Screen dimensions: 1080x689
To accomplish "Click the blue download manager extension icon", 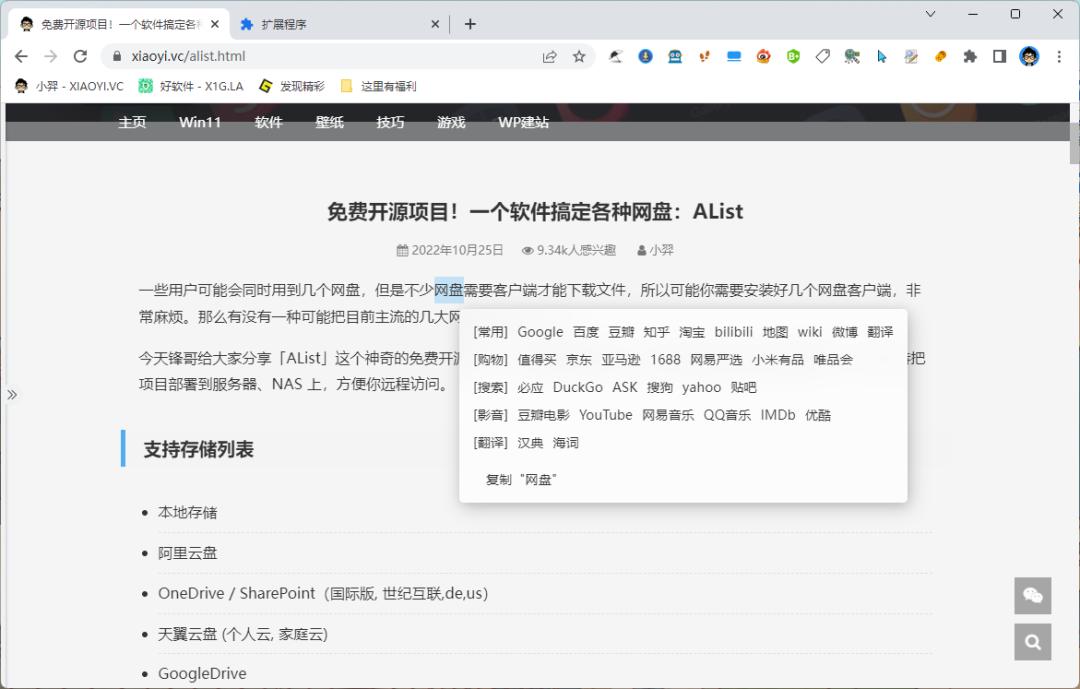I will pyautogui.click(x=645, y=57).
